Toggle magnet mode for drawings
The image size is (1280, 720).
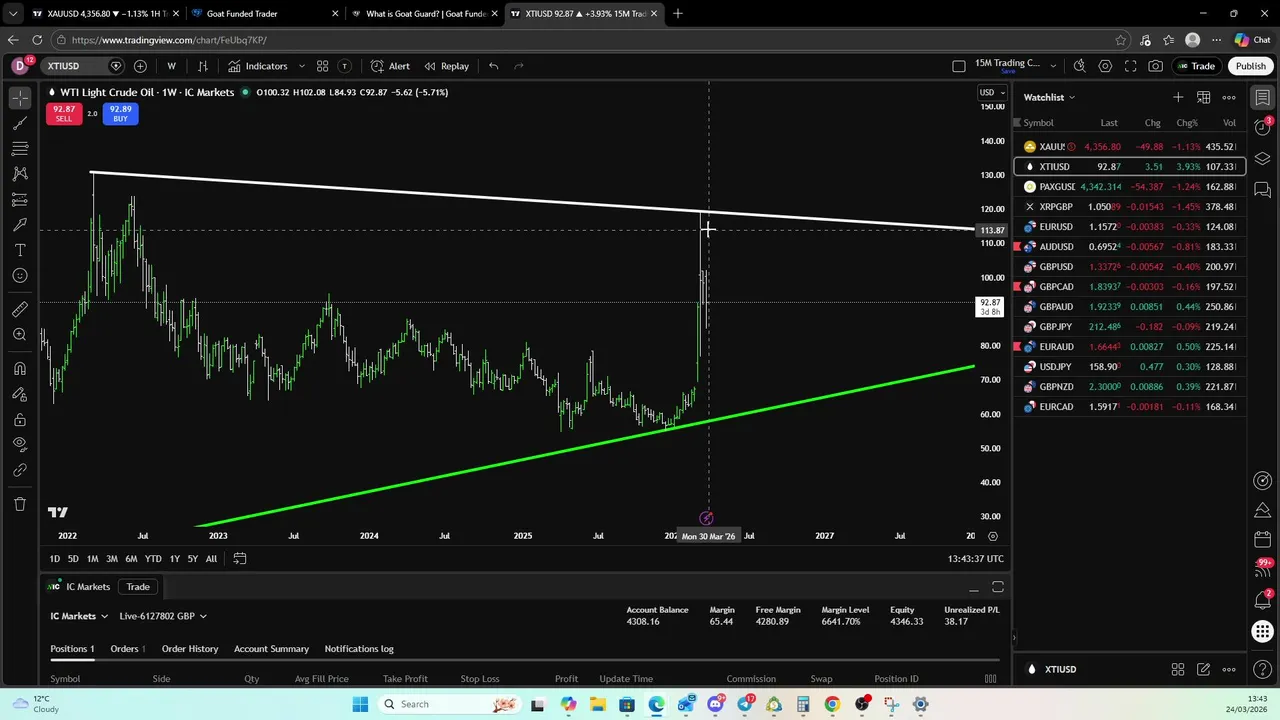[20, 369]
